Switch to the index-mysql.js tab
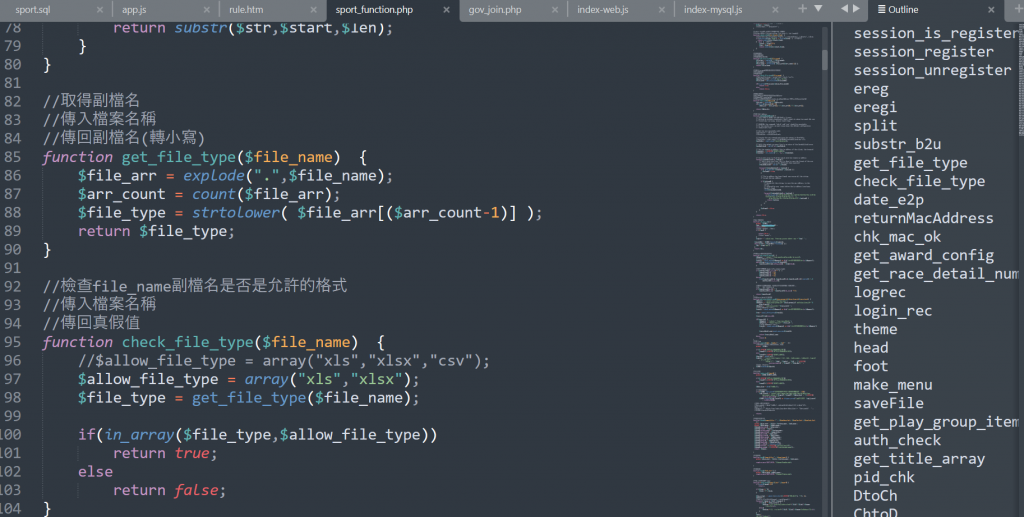1024x517 pixels. 713,10
